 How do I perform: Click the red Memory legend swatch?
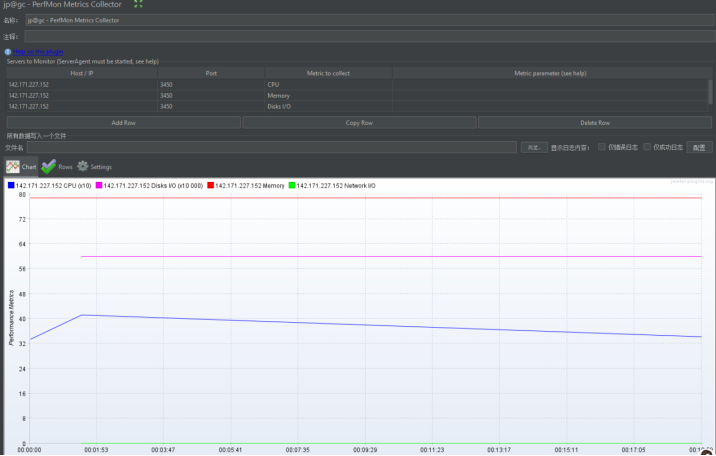pos(210,186)
